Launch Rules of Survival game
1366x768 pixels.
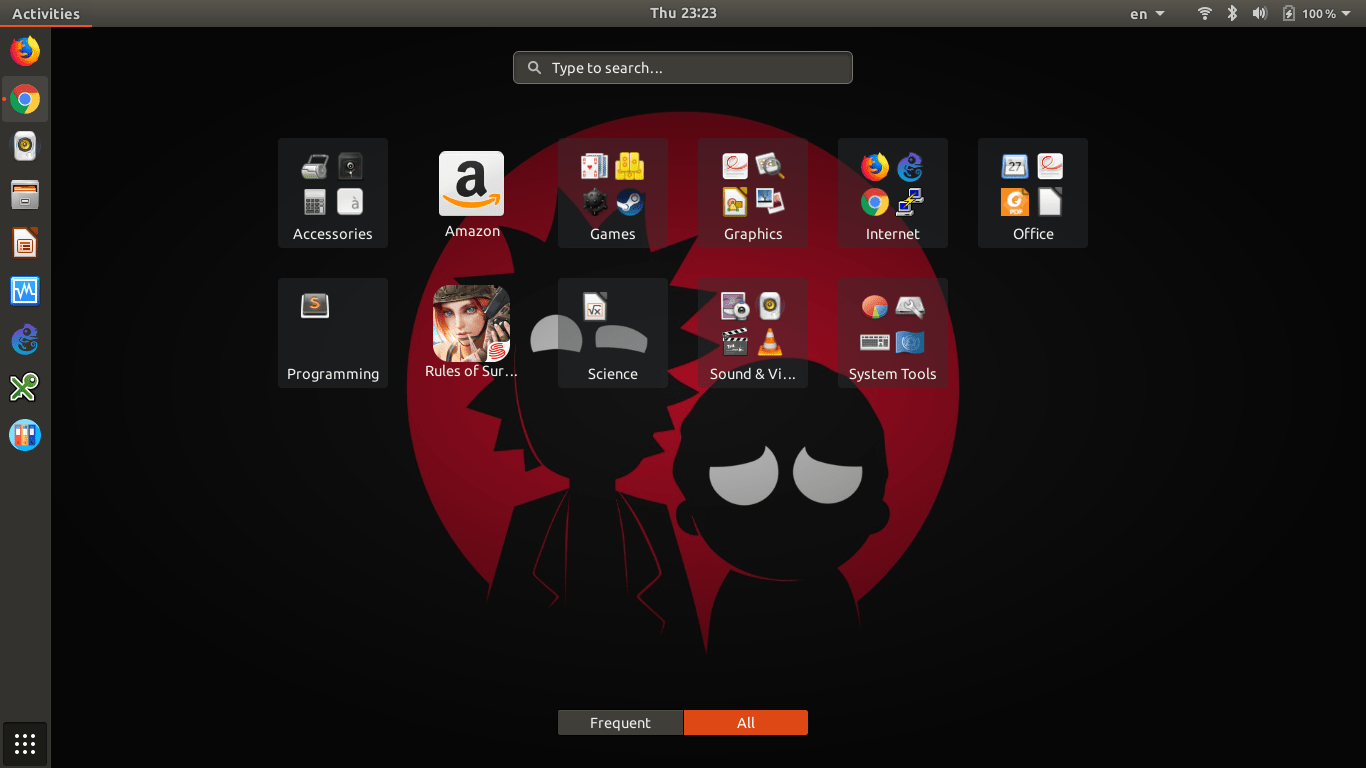point(472,333)
